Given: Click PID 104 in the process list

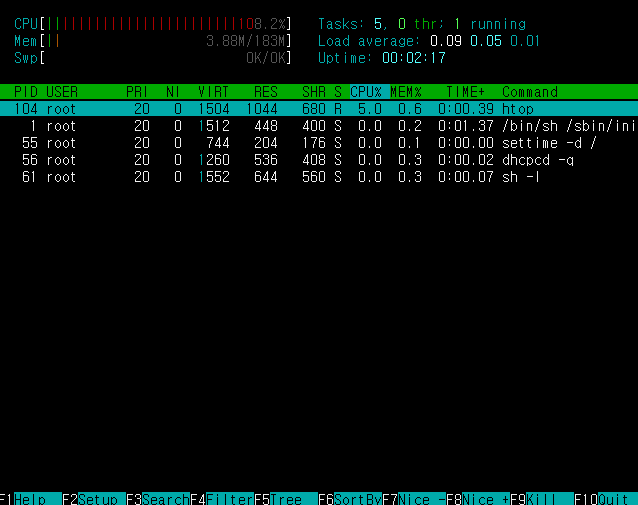Looking at the screenshot, I should pos(26,109).
